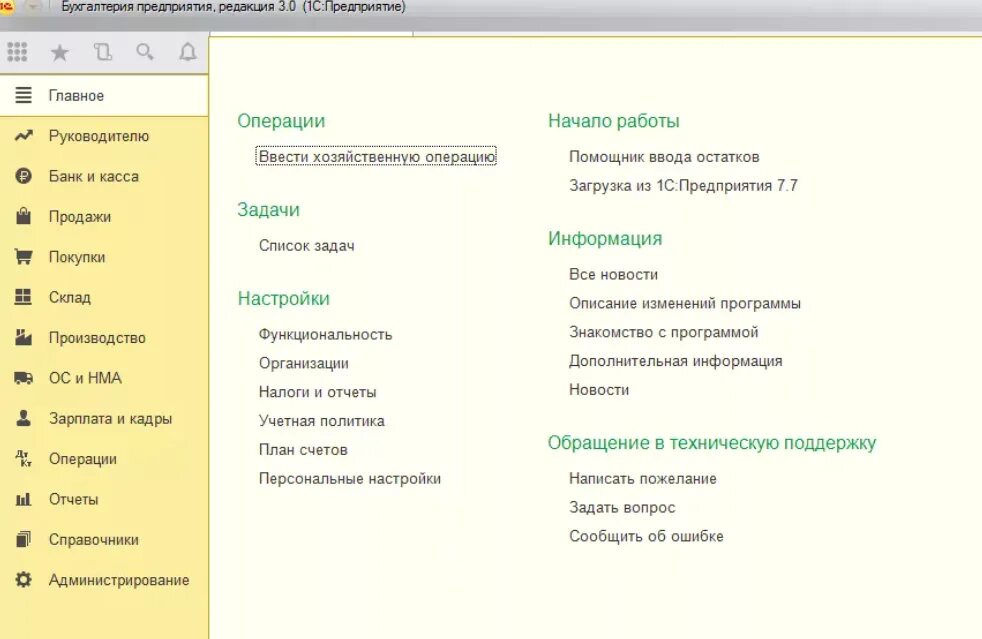Click the Зарплата и кадры person icon

point(23,418)
